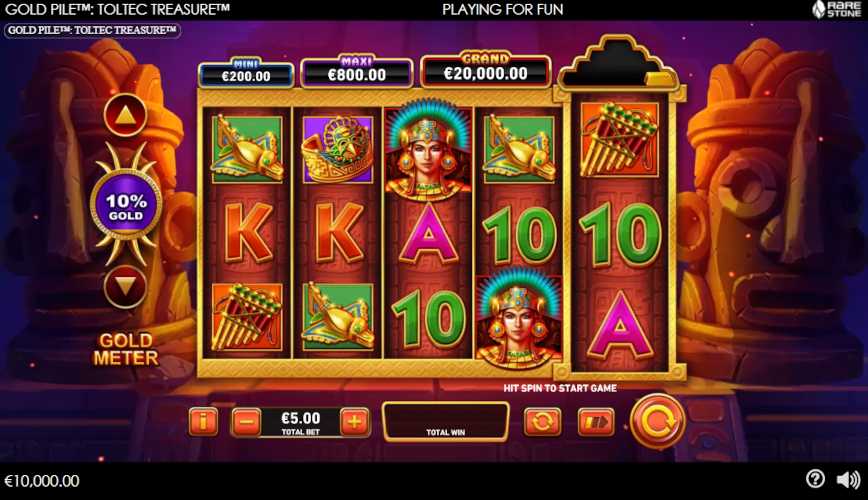Viewport: 868px width, 500px height.
Task: Open the autoplay spin settings
Action: pos(542,422)
